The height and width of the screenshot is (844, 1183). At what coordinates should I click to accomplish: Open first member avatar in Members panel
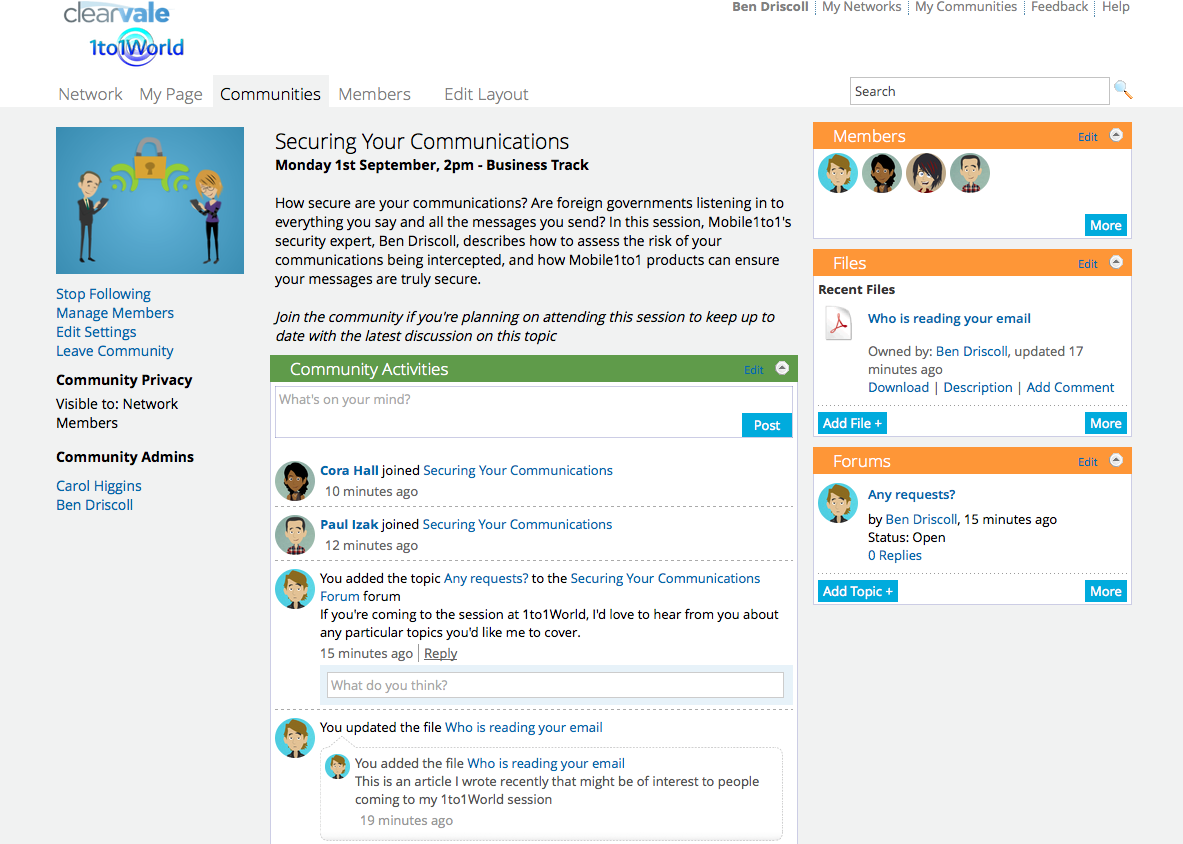click(x=837, y=173)
